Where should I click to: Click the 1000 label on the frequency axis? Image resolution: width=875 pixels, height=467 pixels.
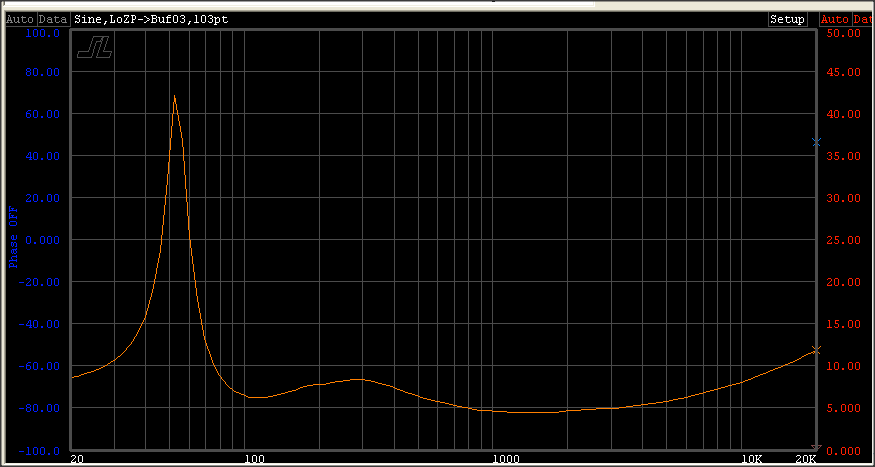click(x=507, y=459)
